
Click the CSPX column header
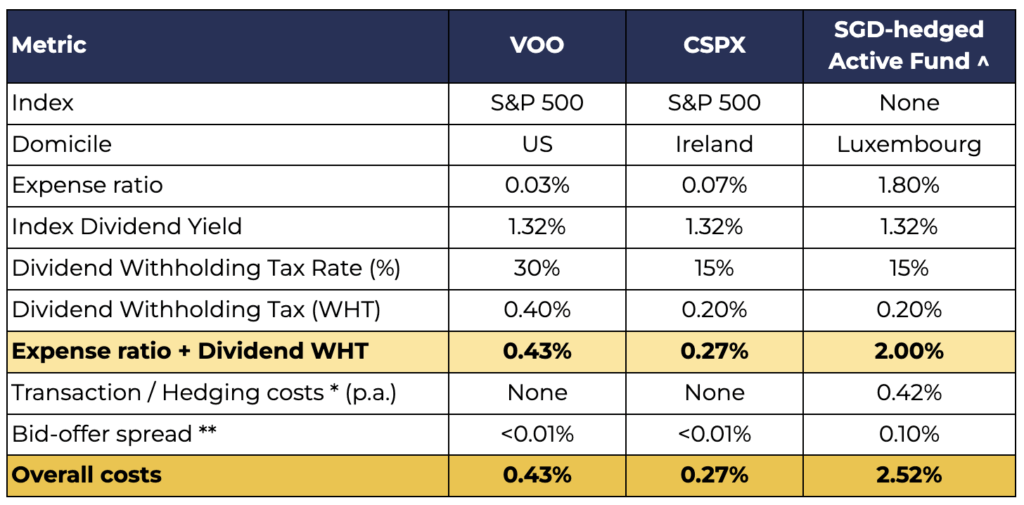(714, 45)
